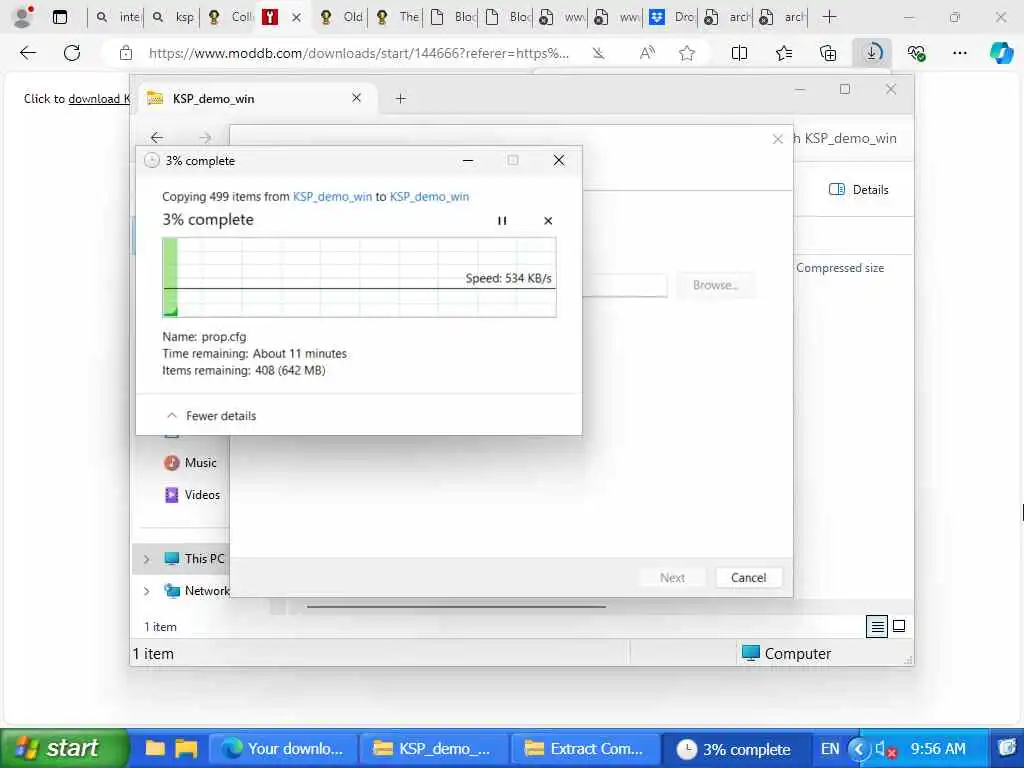Click the first folder quick launch icon
The image size is (1024, 768).
[x=155, y=748]
